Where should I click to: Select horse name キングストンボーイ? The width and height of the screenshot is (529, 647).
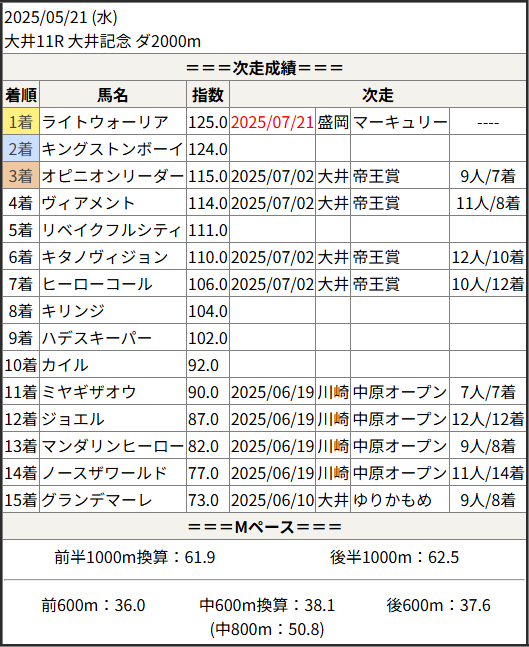tap(113, 149)
